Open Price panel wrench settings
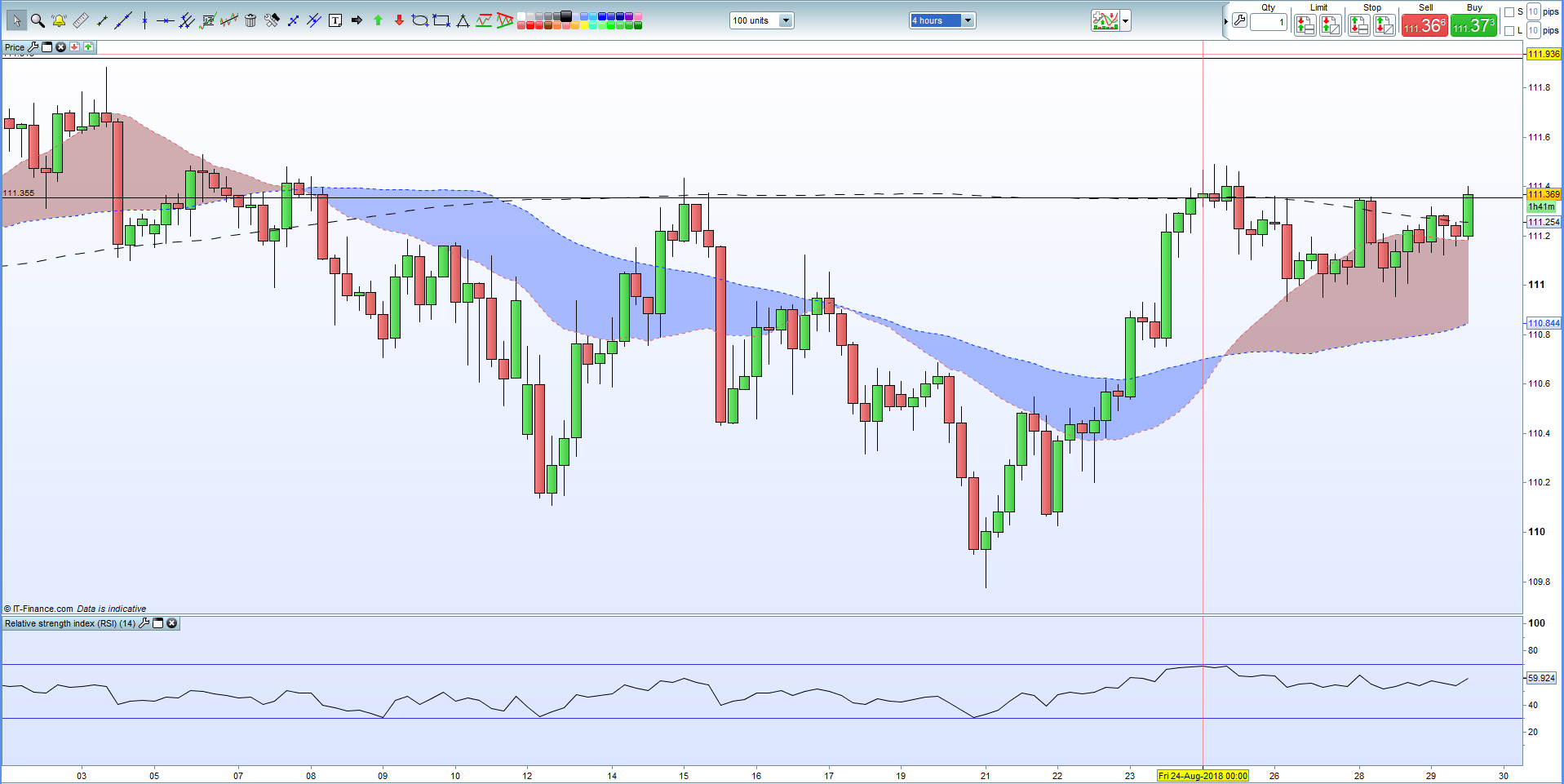The height and width of the screenshot is (784, 1564). (x=33, y=47)
